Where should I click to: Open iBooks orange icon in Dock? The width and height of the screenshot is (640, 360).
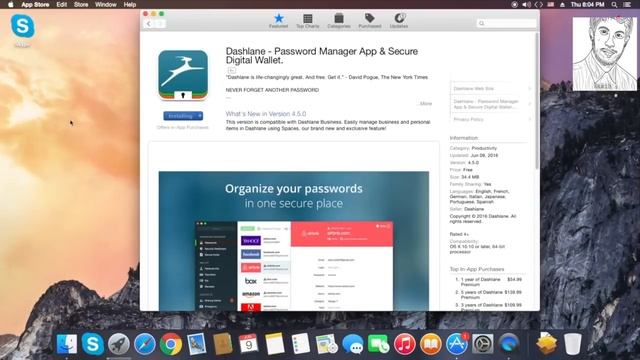[x=431, y=344]
